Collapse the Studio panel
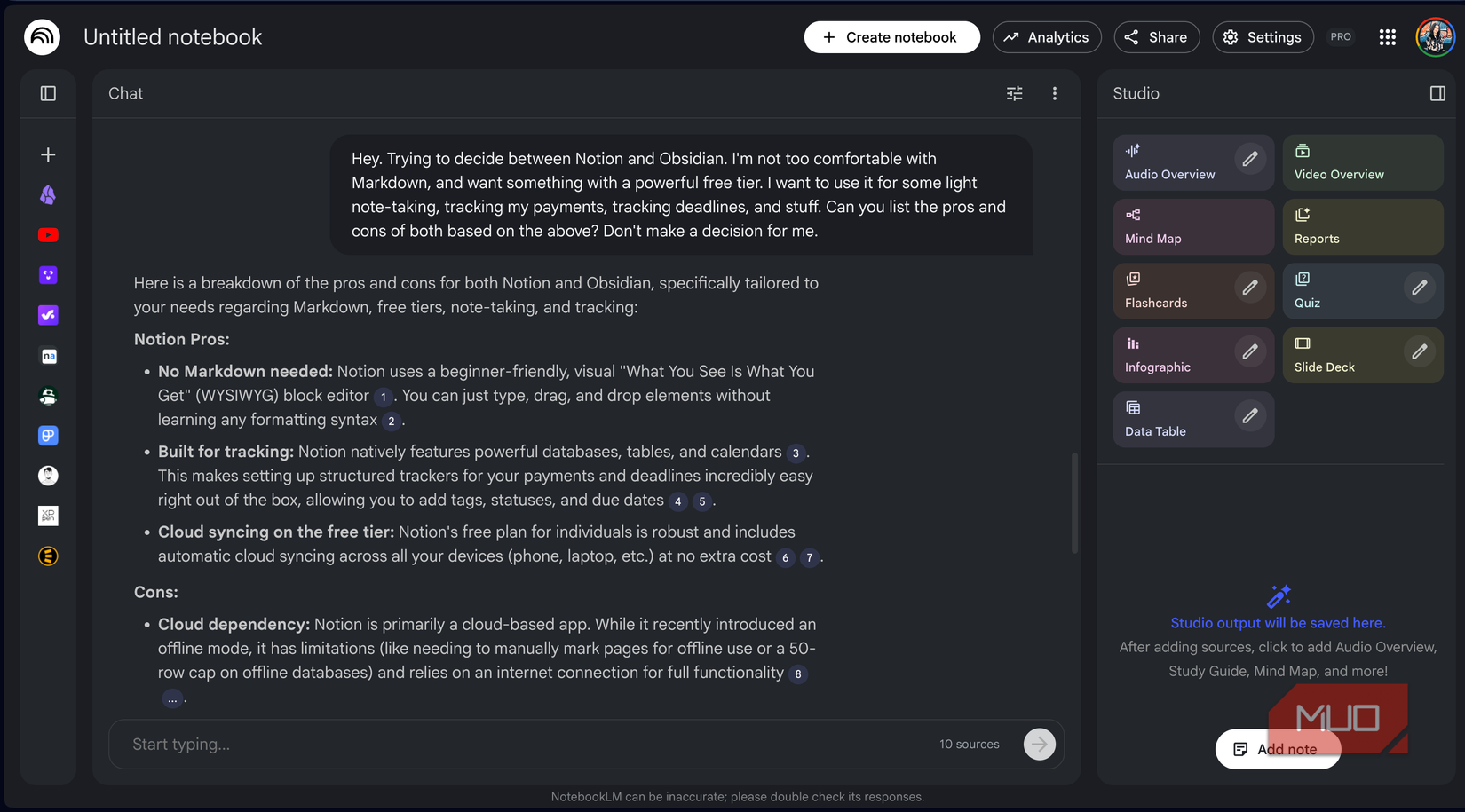This screenshot has height=812, width=1465. (x=1437, y=93)
